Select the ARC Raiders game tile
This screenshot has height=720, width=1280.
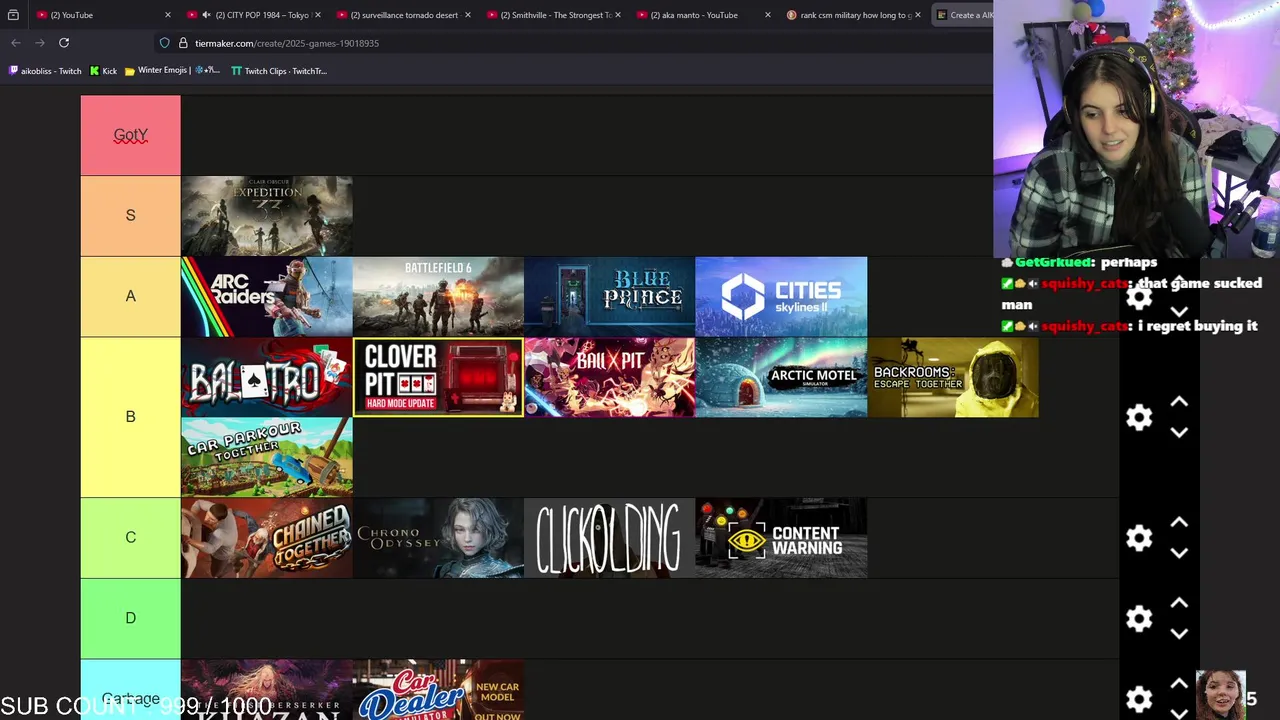pyautogui.click(x=267, y=296)
